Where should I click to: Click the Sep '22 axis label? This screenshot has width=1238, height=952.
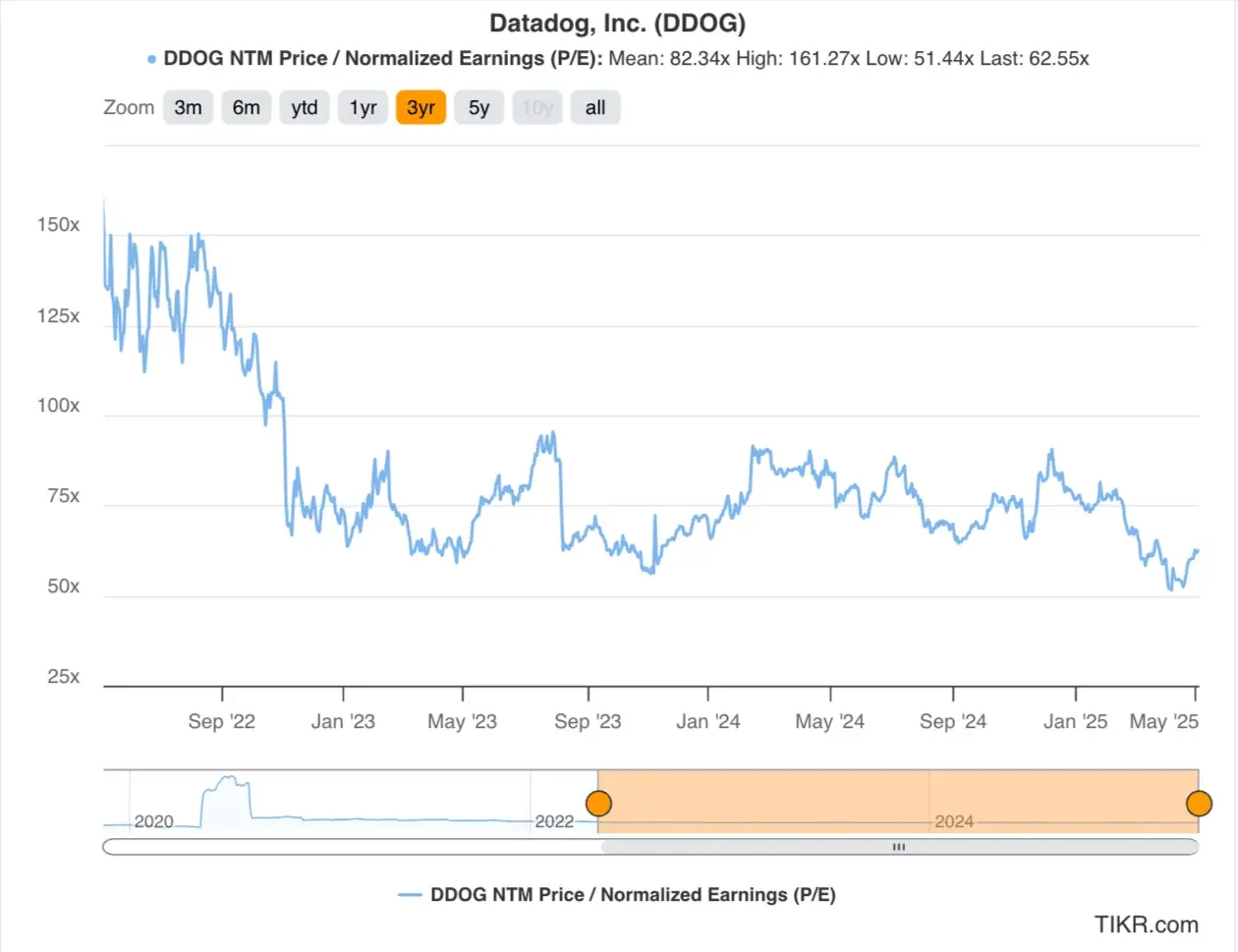[x=222, y=722]
